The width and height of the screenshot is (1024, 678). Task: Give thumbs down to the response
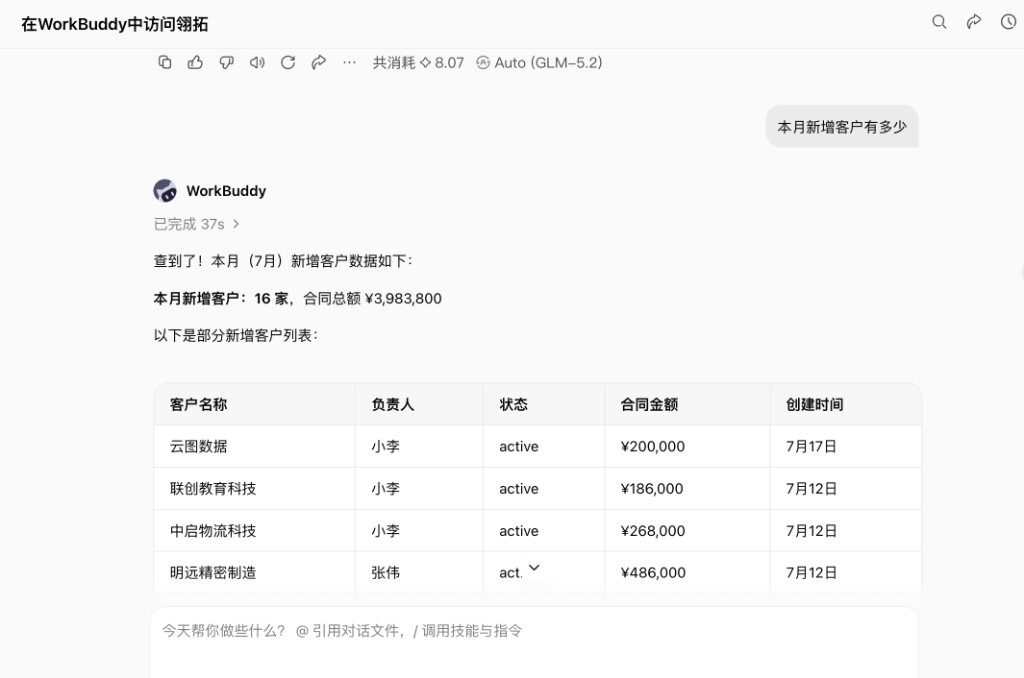226,62
